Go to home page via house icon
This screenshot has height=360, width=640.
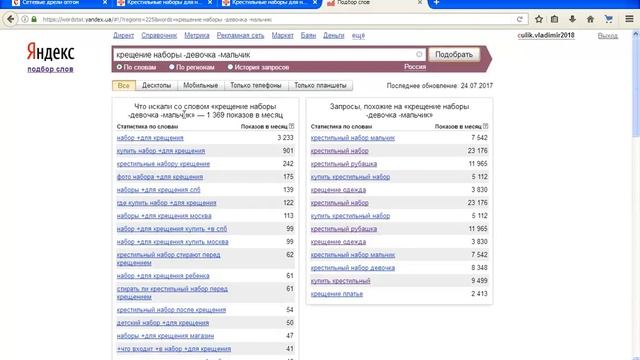tap(590, 19)
